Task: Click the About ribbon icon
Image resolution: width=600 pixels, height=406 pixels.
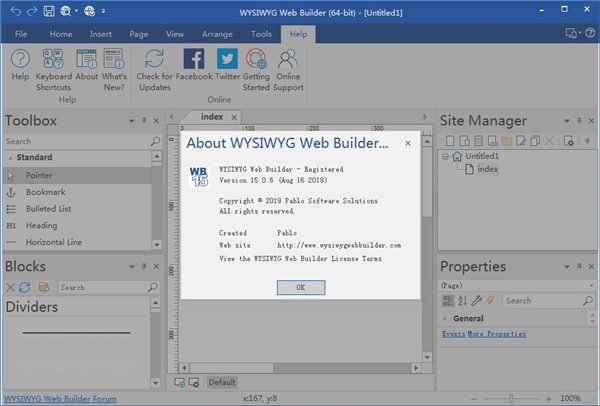Action: point(87,65)
